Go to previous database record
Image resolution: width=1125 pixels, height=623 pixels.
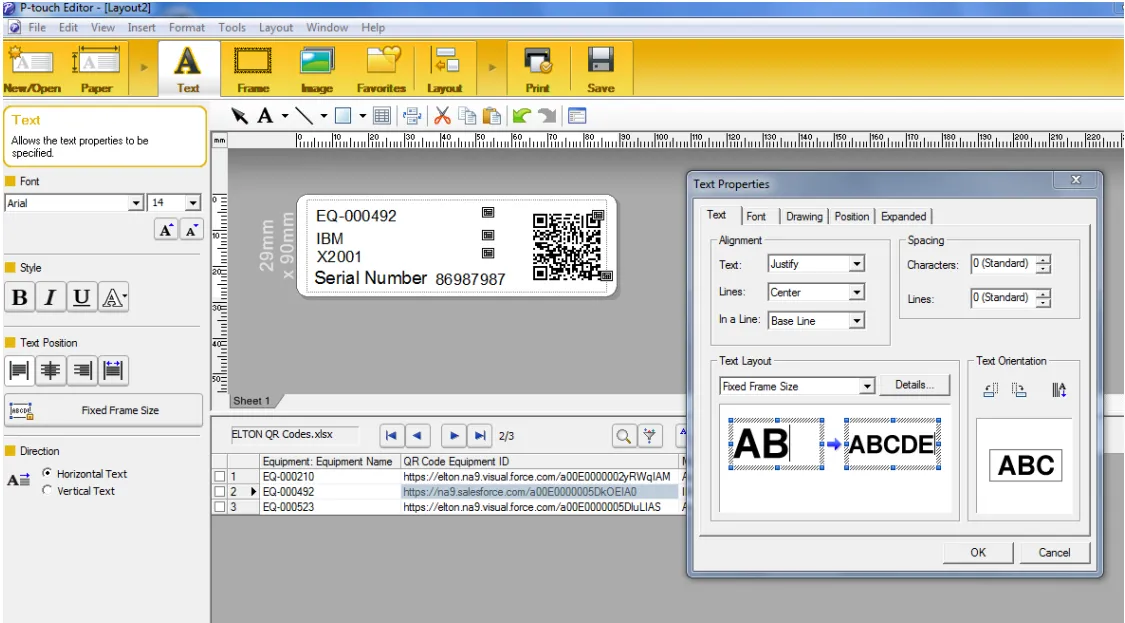(418, 436)
